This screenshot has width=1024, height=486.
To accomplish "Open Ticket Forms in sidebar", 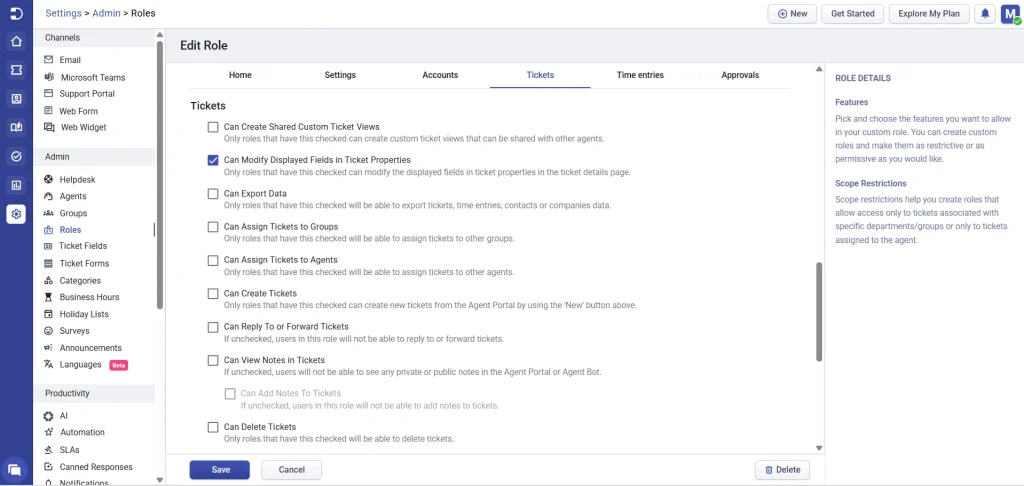I will [84, 263].
